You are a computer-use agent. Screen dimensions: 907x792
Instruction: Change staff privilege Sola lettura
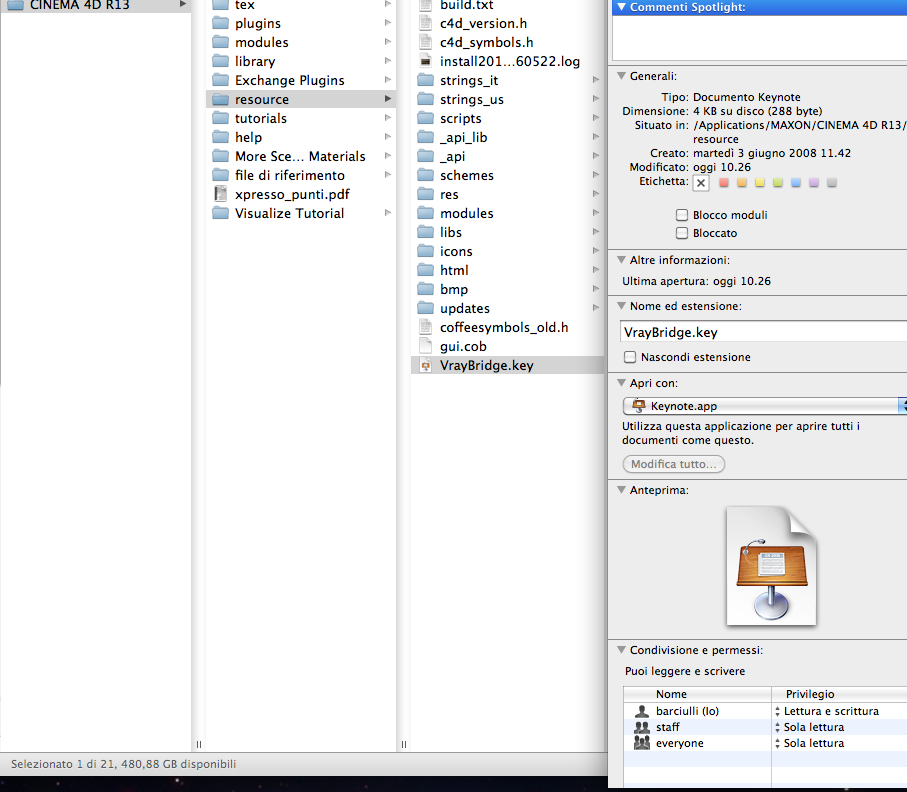tap(810, 727)
